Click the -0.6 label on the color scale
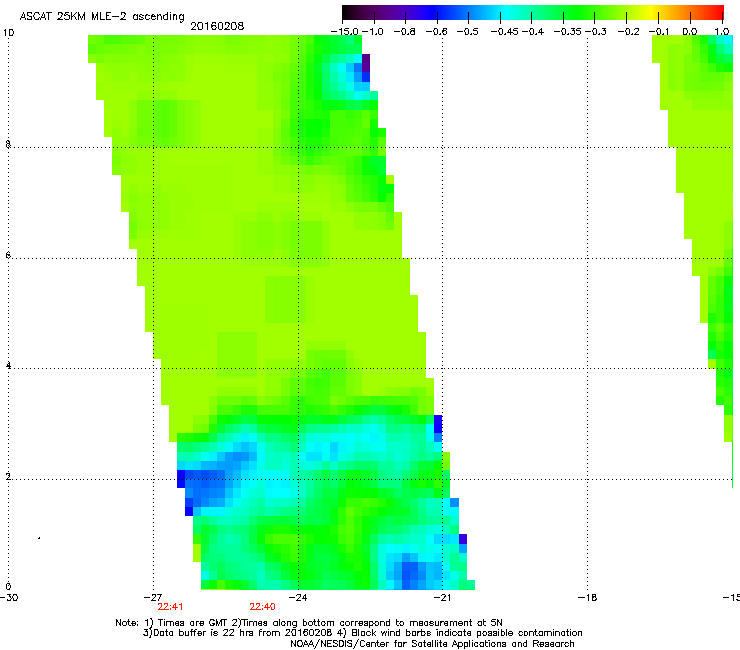740x650 pixels. click(437, 32)
